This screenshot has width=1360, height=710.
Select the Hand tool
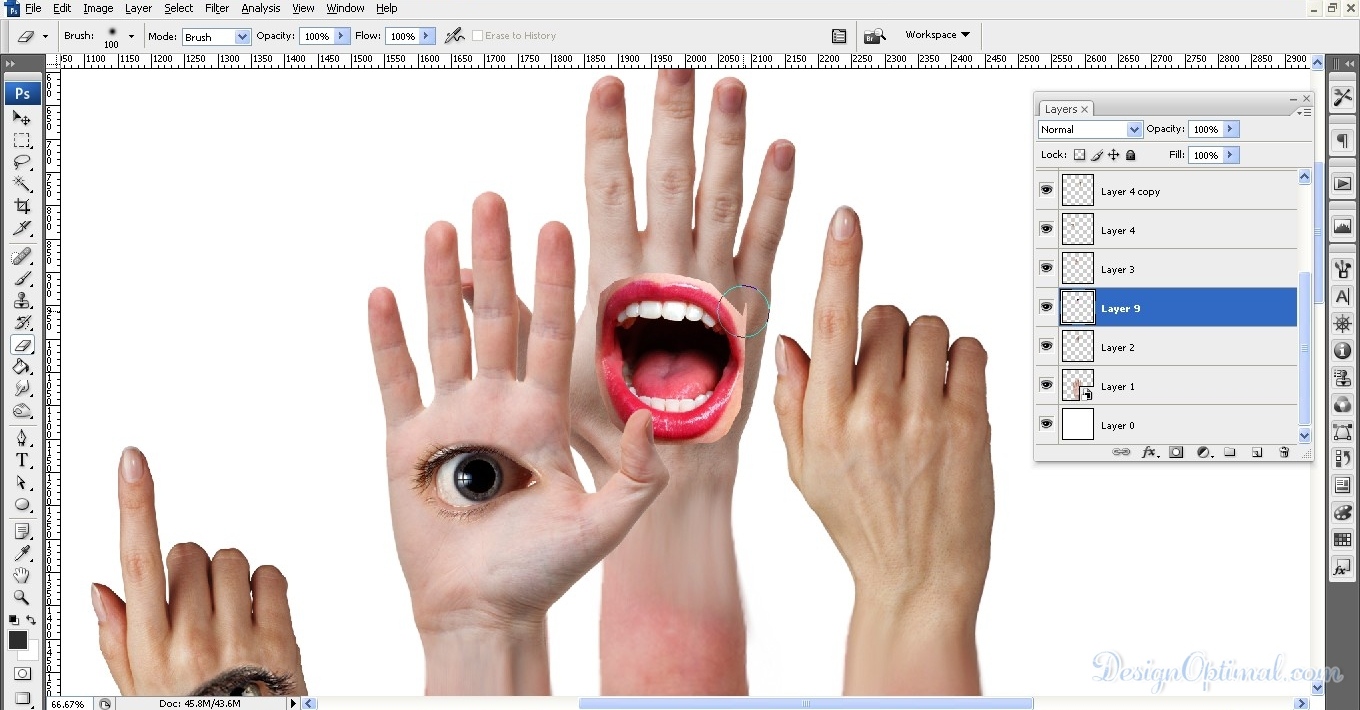click(x=22, y=576)
